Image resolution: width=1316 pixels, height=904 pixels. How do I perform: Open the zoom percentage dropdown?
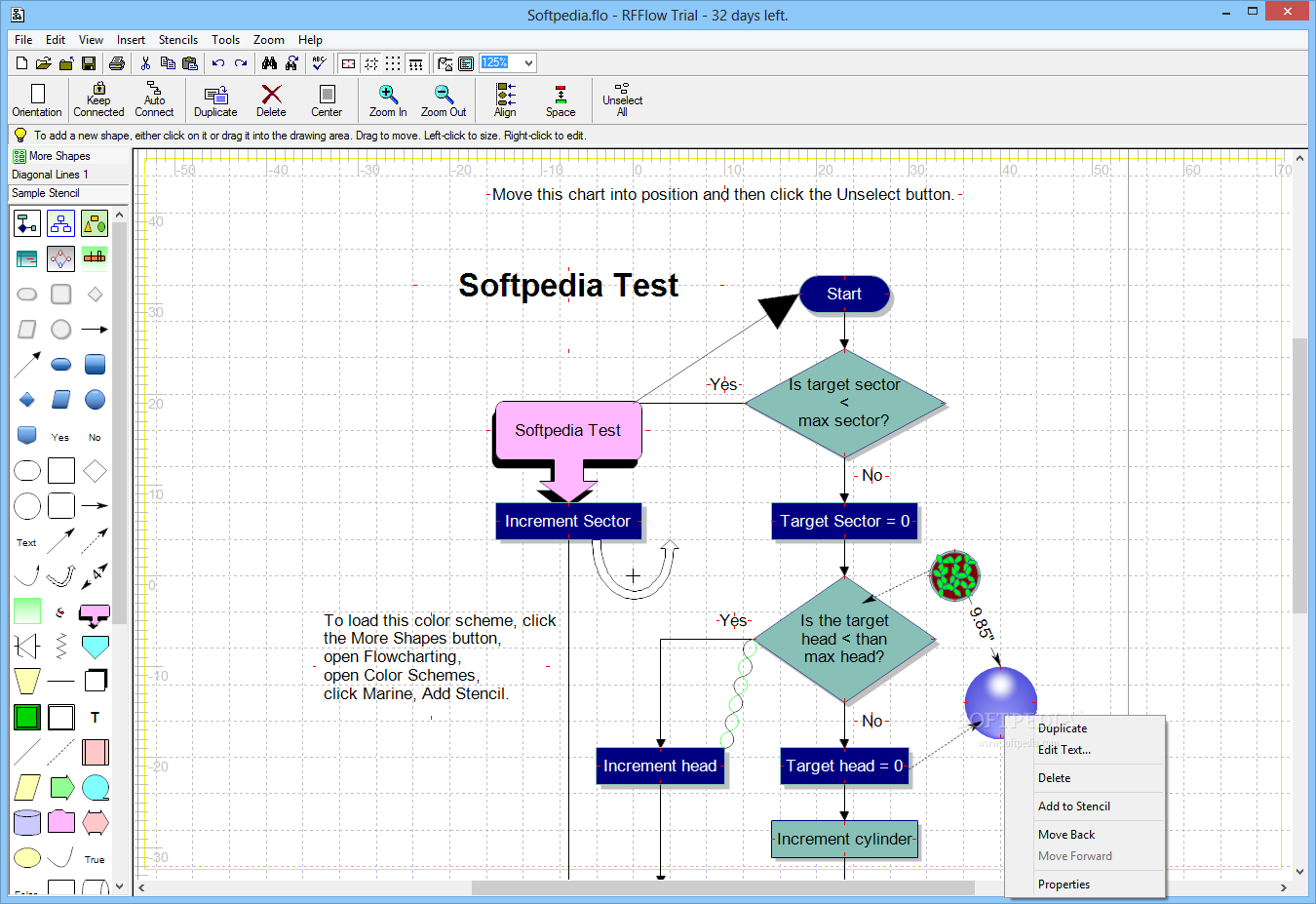(x=528, y=63)
